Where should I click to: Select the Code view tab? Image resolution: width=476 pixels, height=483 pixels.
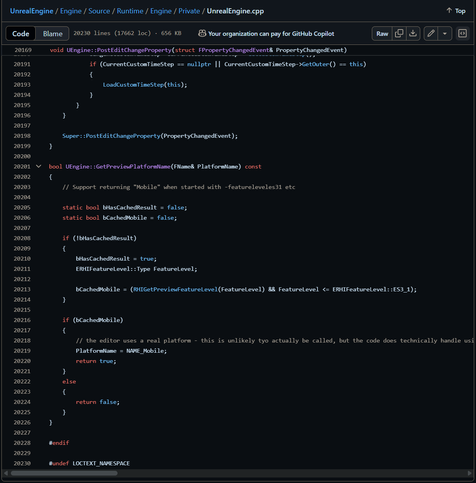point(21,34)
